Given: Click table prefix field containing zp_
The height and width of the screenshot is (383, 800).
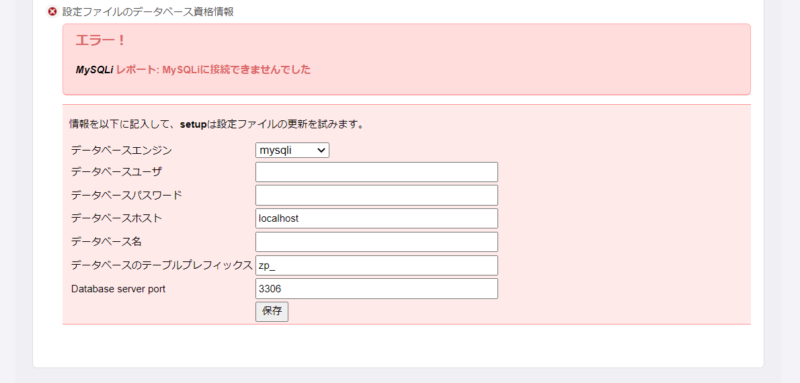Looking at the screenshot, I should (377, 265).
